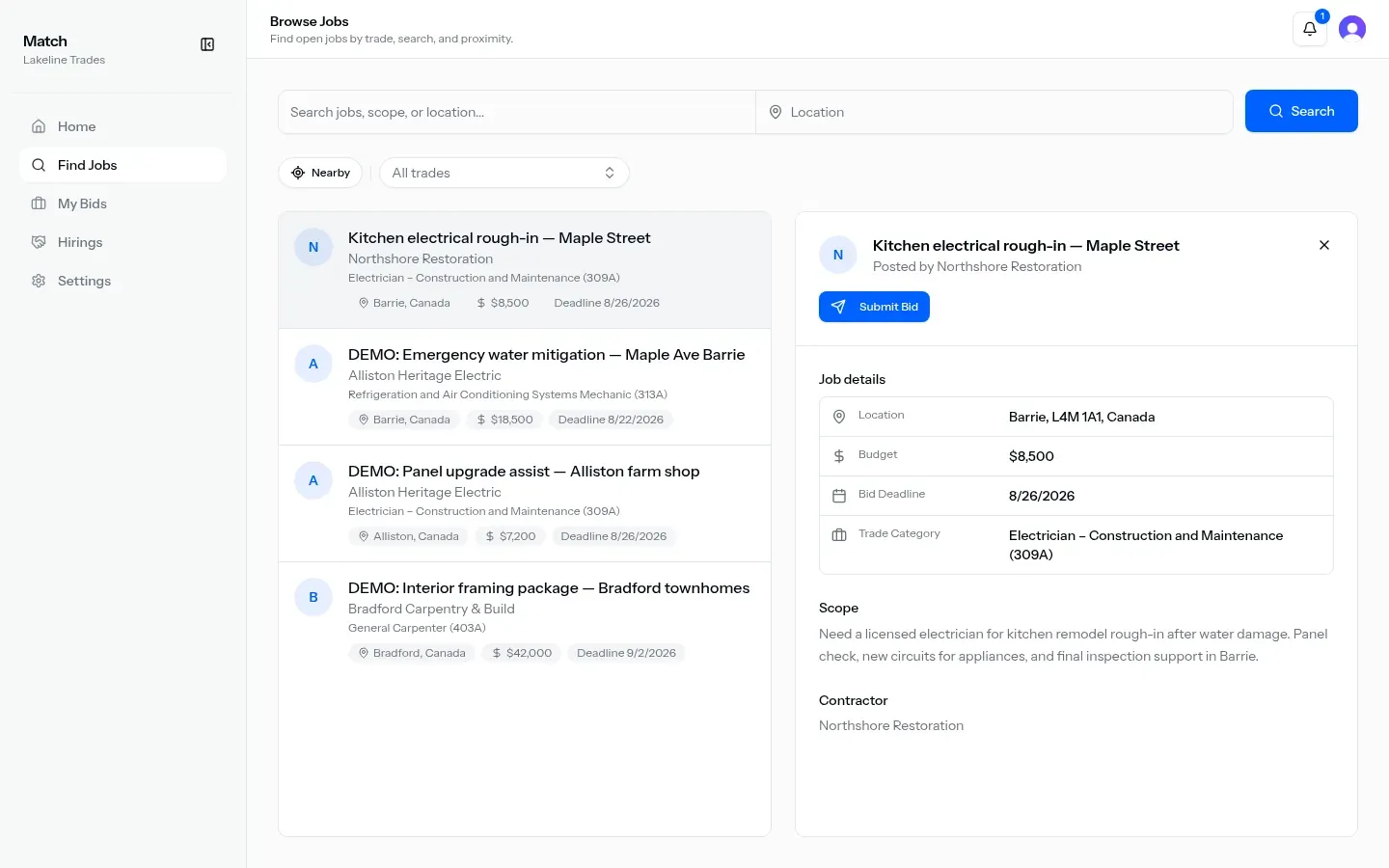Toggle the Nearby filter
Viewport: 1389px width, 868px height.
click(x=320, y=173)
